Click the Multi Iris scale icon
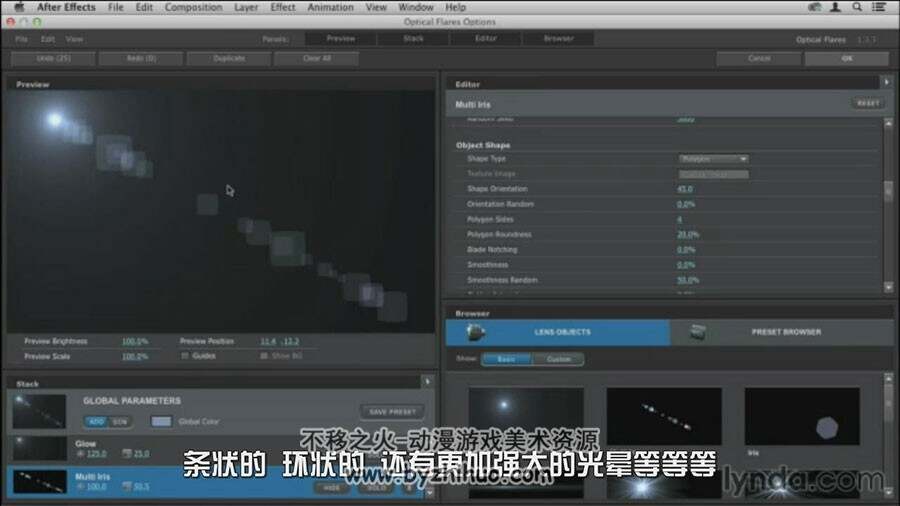The height and width of the screenshot is (506, 900). tap(127, 486)
